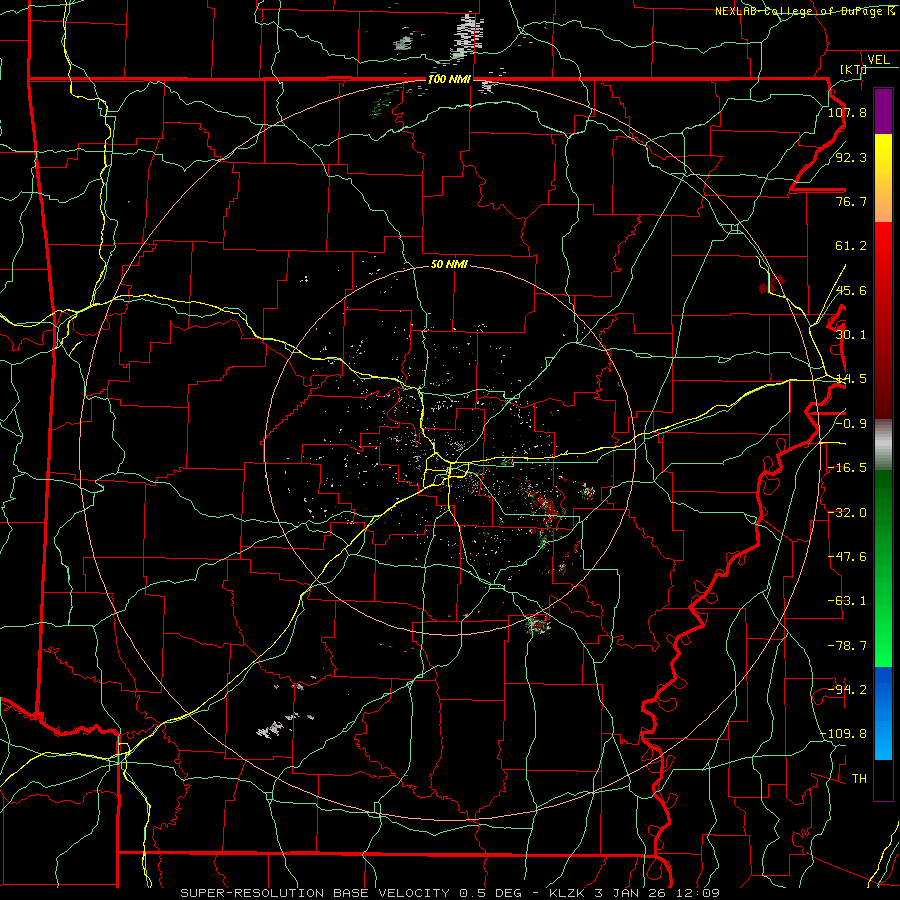Click the -78.7 value on velocity scale
This screenshot has width=900, height=900.
(847, 646)
